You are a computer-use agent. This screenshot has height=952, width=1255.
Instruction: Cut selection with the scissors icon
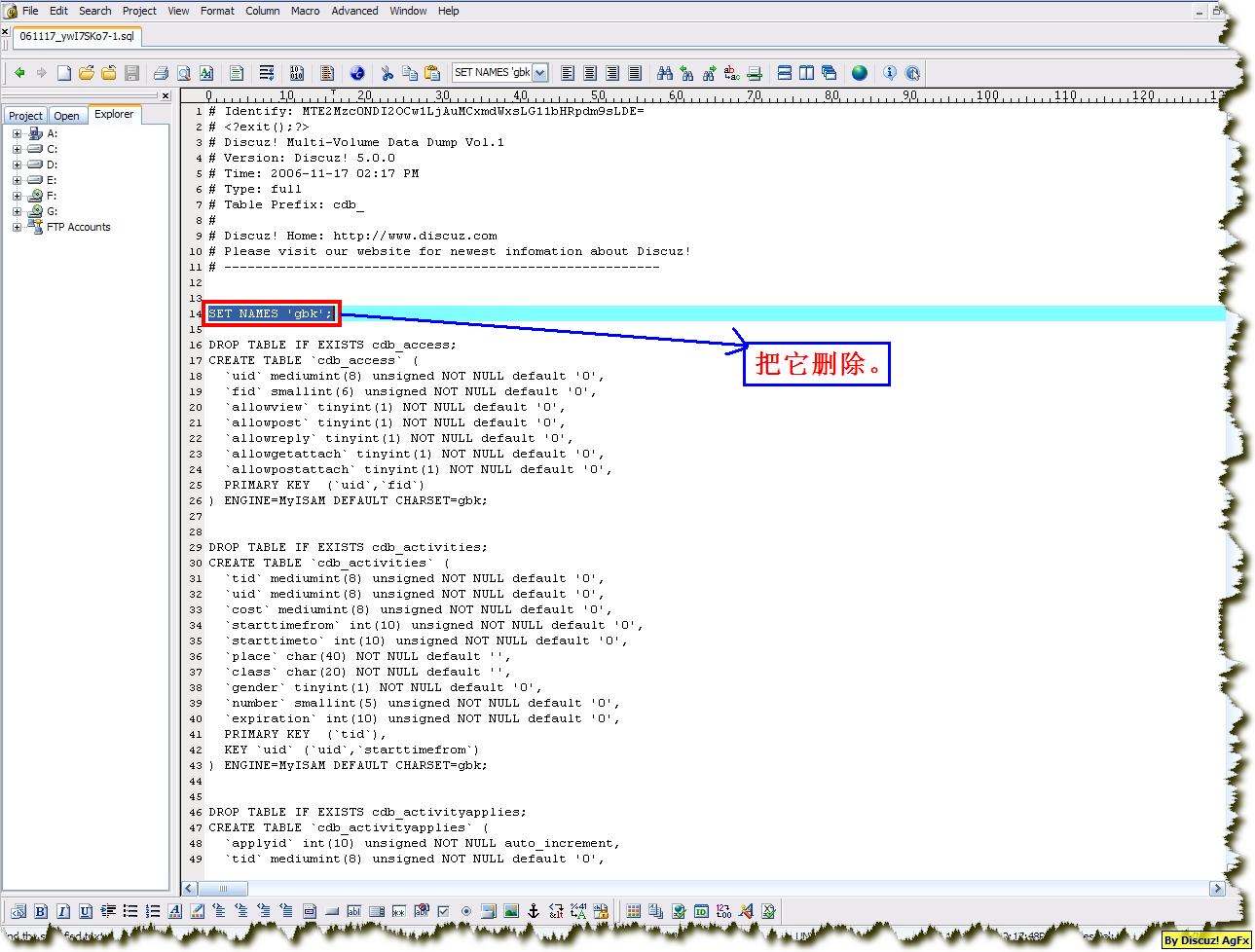click(x=387, y=73)
